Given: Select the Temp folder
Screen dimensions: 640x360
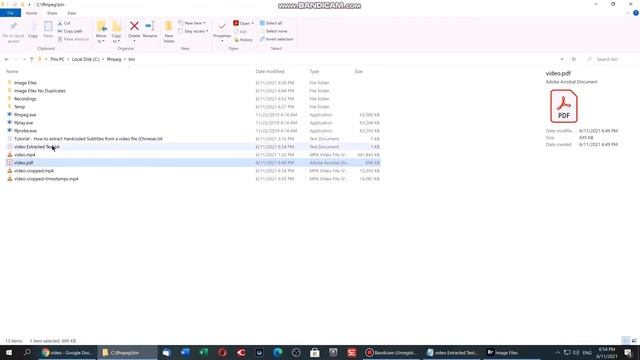Looking at the screenshot, I should click(19, 107).
